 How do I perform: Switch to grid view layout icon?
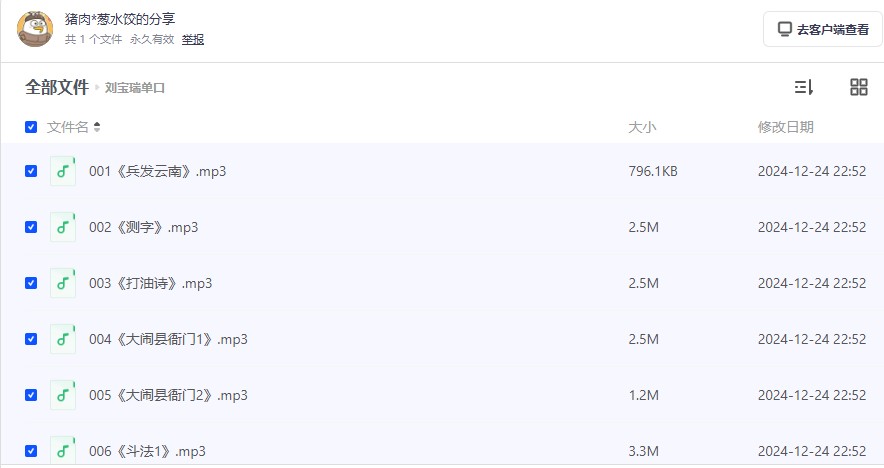[859, 87]
